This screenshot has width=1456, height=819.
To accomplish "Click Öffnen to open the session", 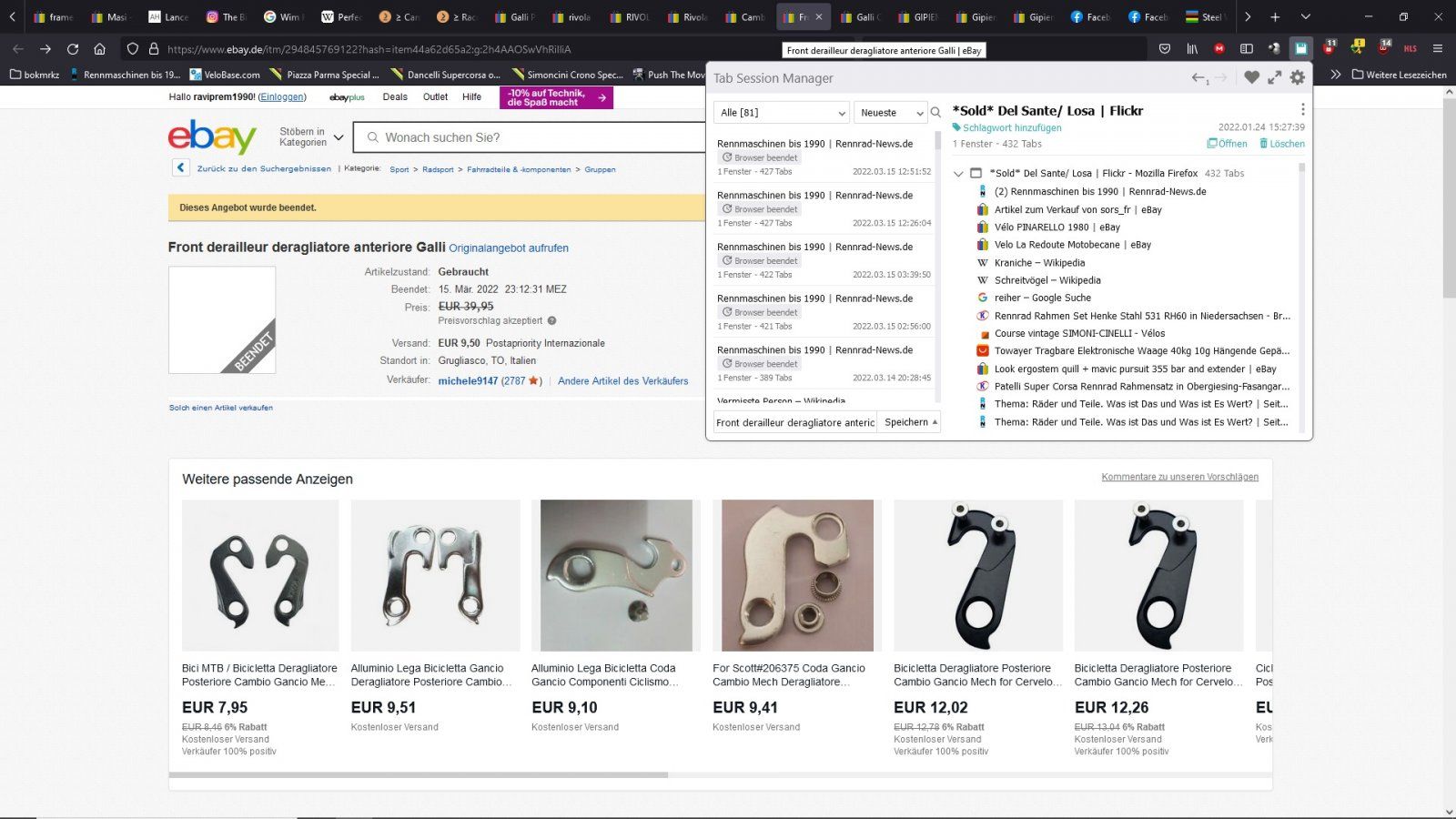I will coord(1227,144).
